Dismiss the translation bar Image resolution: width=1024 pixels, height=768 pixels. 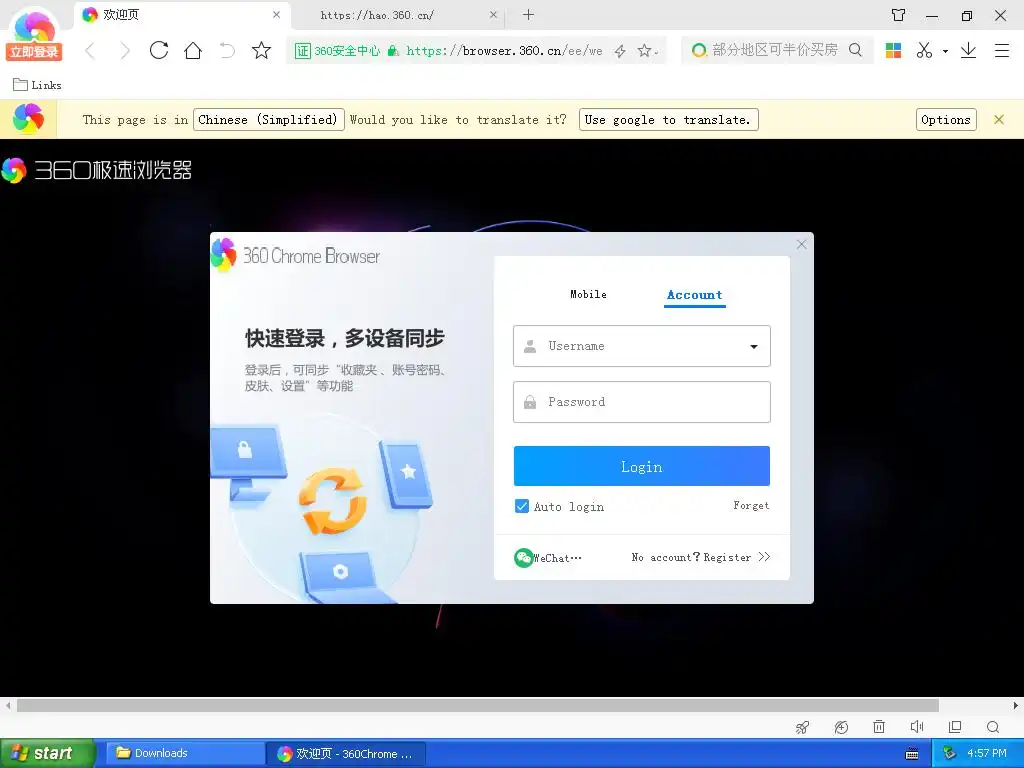[x=999, y=120]
